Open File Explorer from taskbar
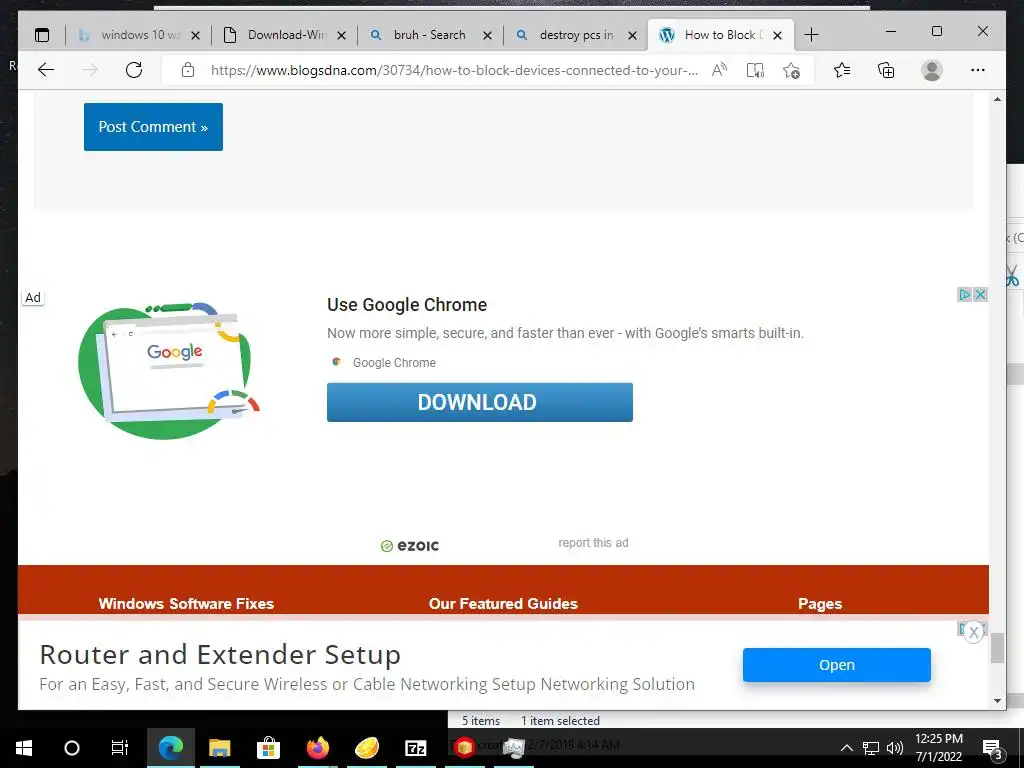The height and width of the screenshot is (768, 1024). point(220,748)
